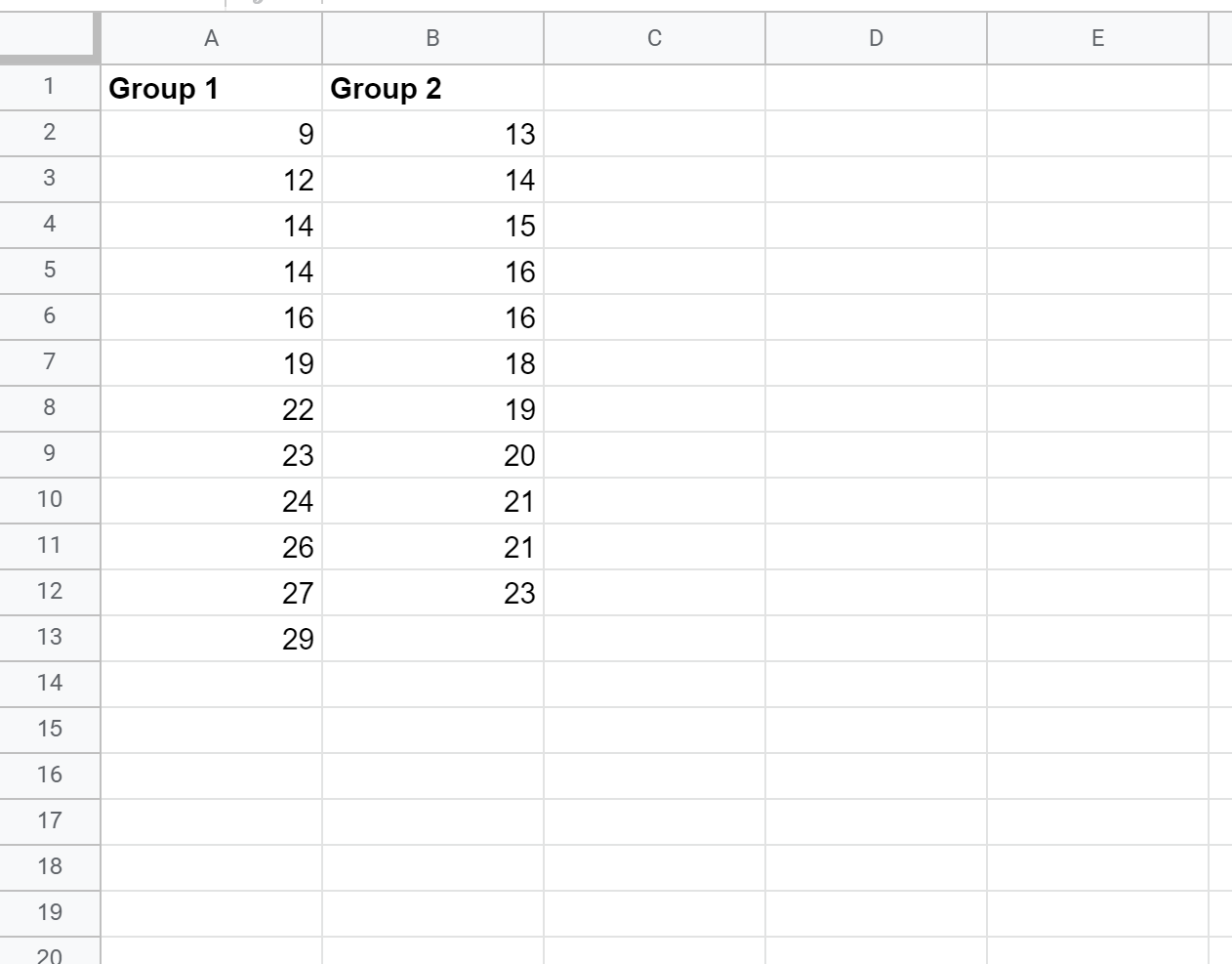1232x964 pixels.
Task: Select the "Group 1" header cell
Action: (211, 88)
